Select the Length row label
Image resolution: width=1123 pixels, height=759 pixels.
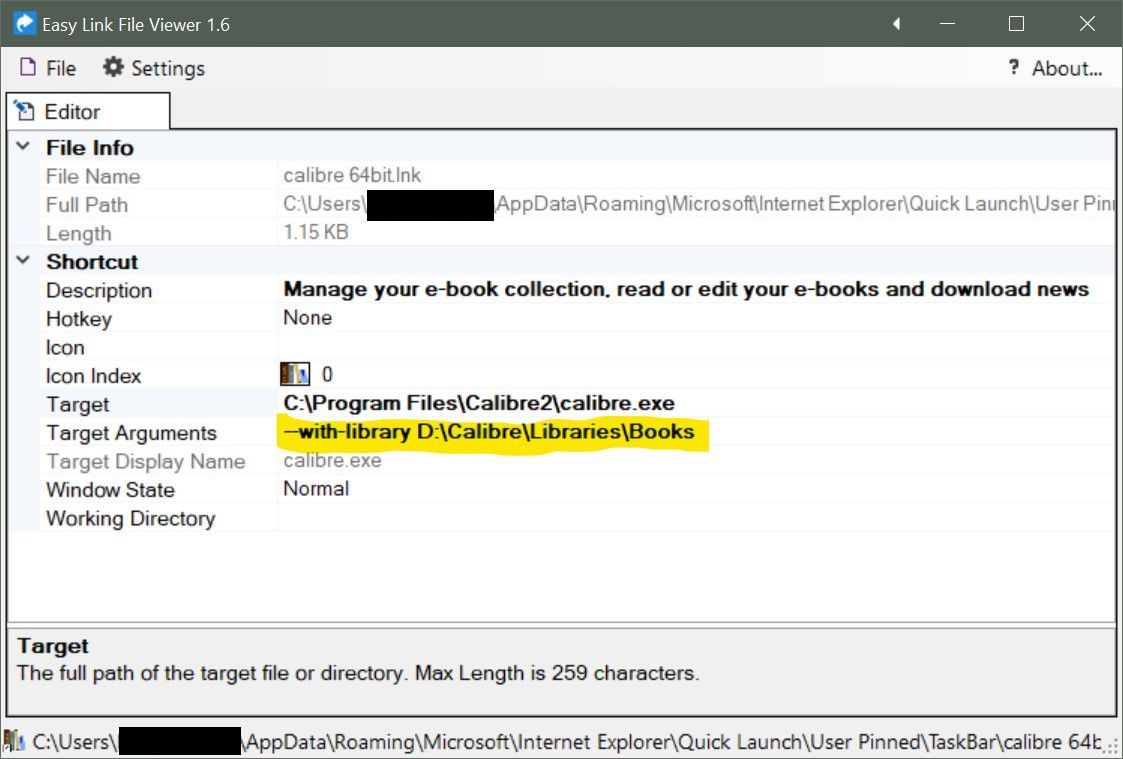79,233
